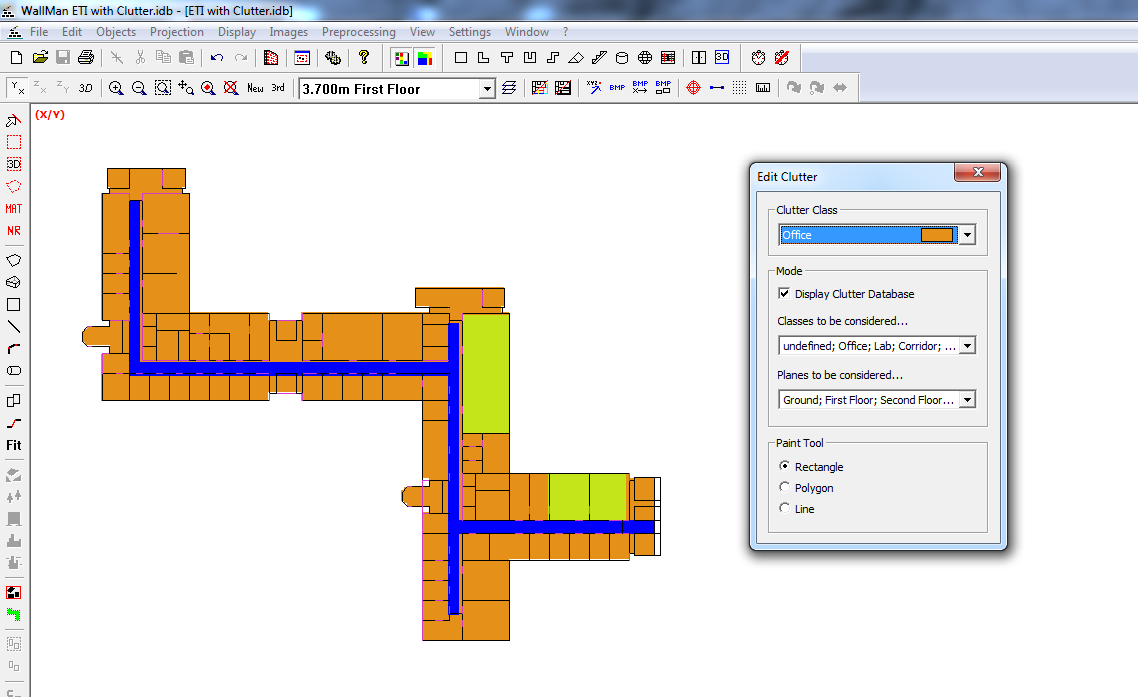
Task: Switch to 3D view in view toolbar
Action: pos(86,88)
